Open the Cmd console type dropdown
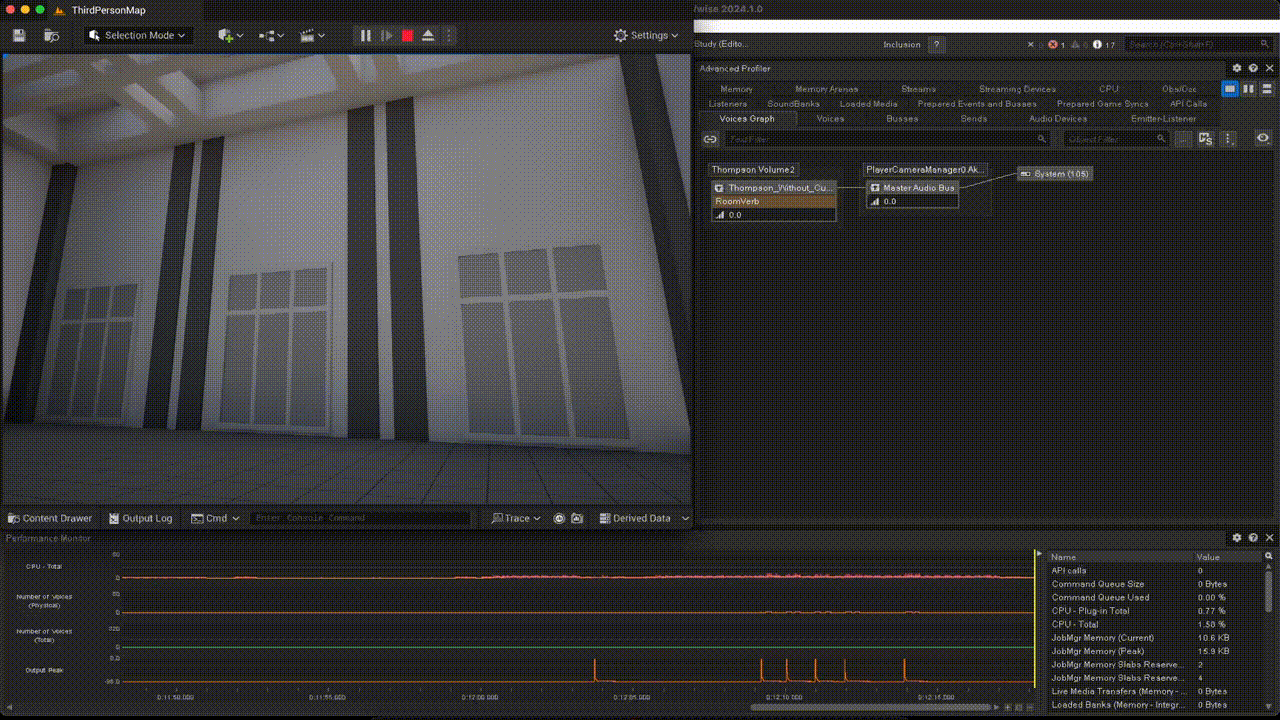1280x720 pixels. (x=215, y=518)
